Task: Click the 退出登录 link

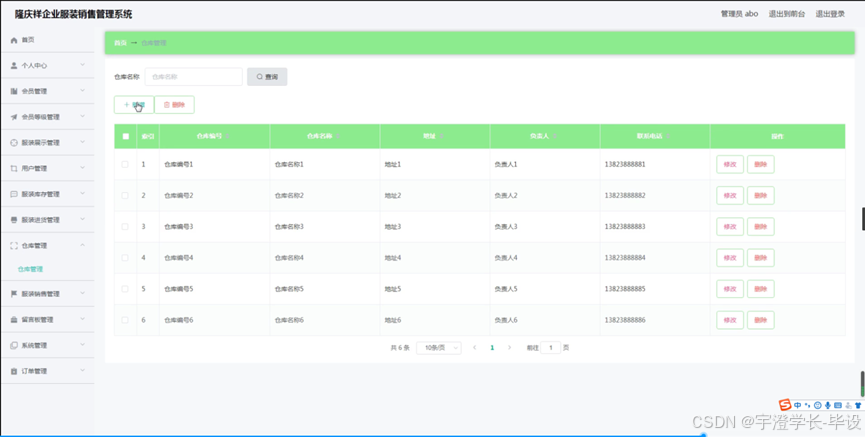Action: (x=830, y=14)
